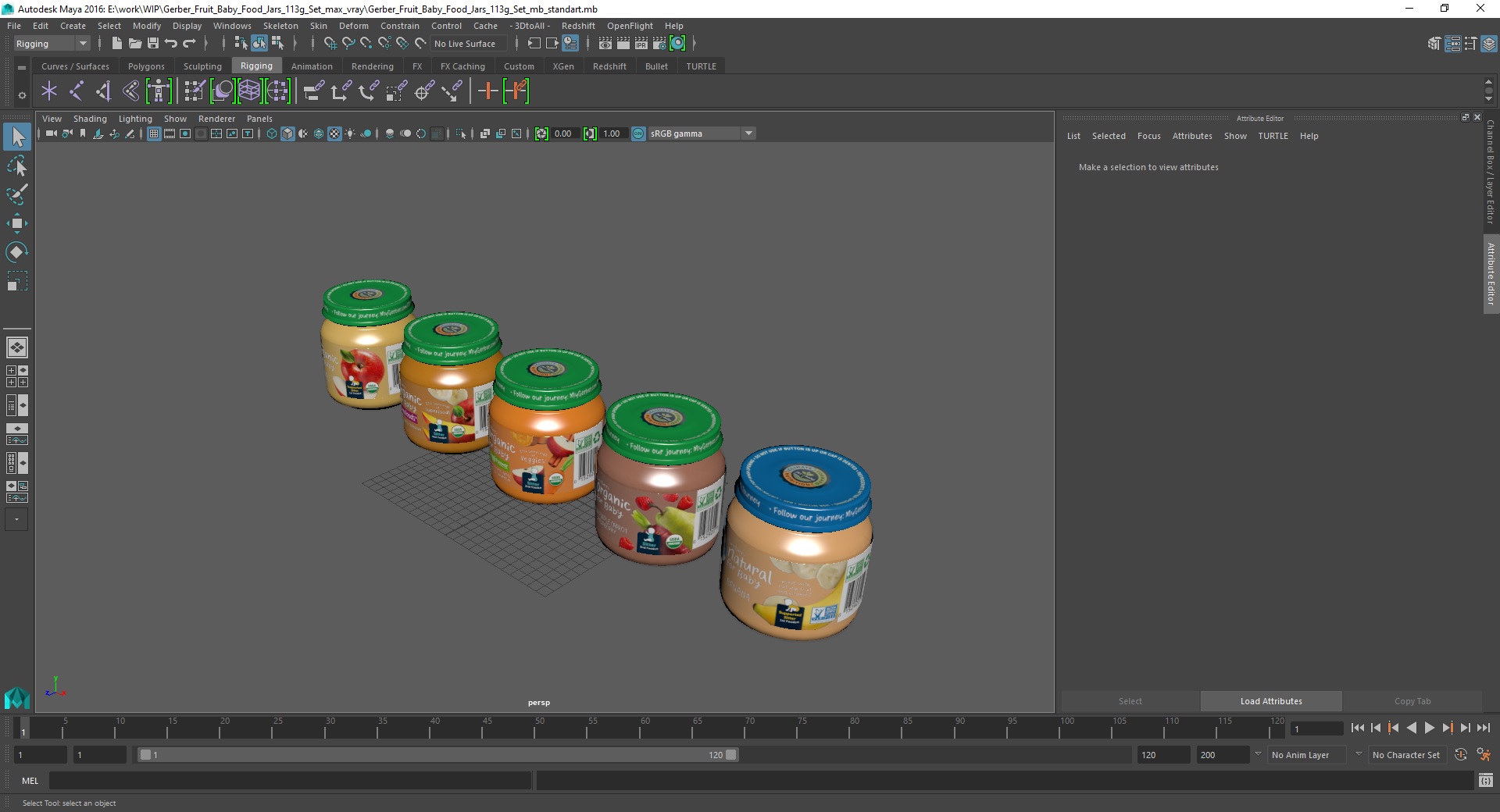Toggle select by hierarchy mode
This screenshot has height=812, width=1500.
(x=241, y=44)
